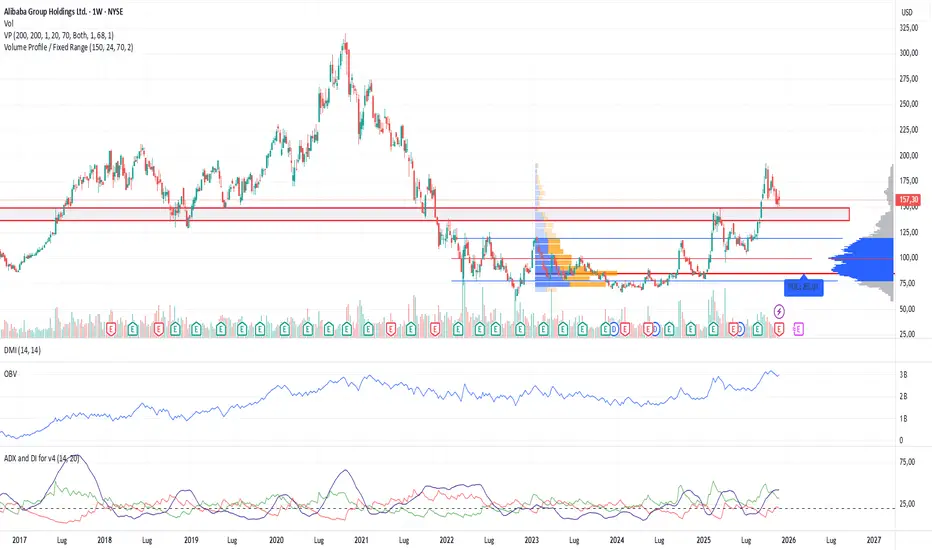
Task: Click the leftmost red earnings E marker
Action: [x=111, y=328]
